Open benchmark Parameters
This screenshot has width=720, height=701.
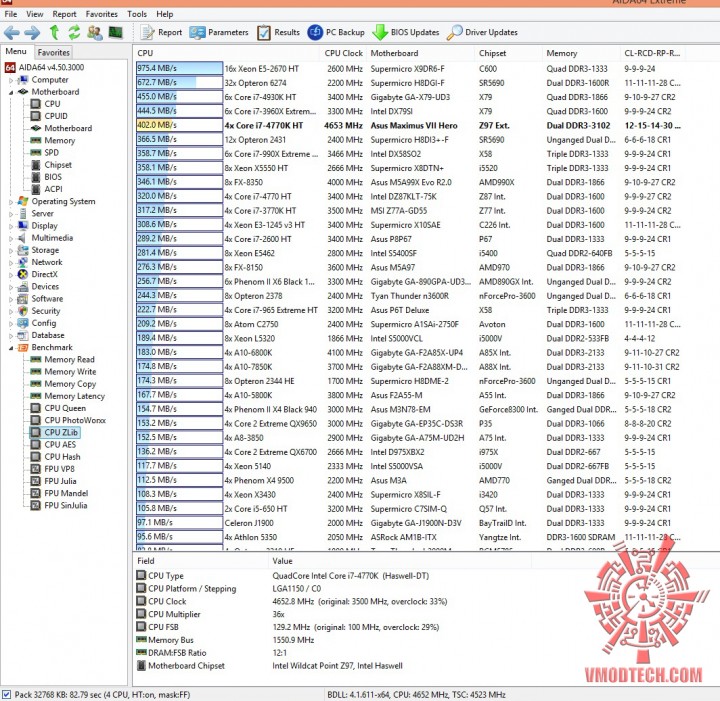coord(219,32)
